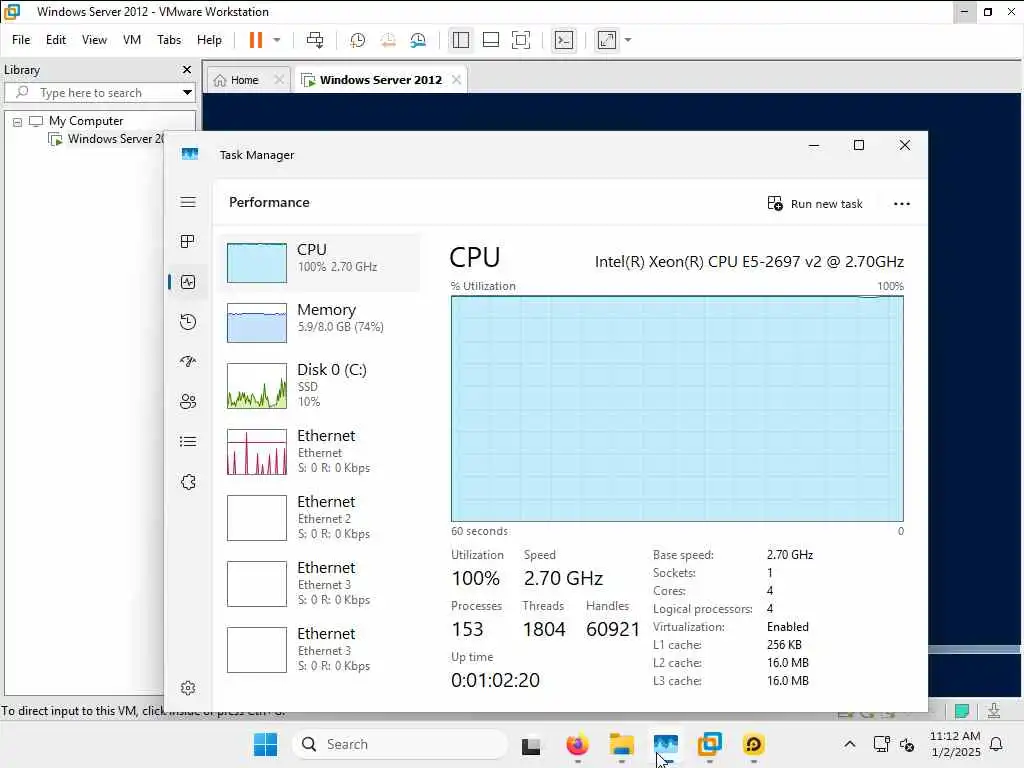The height and width of the screenshot is (768, 1024).
Task: Toggle the thumbnail bar view icon
Action: (x=490, y=40)
